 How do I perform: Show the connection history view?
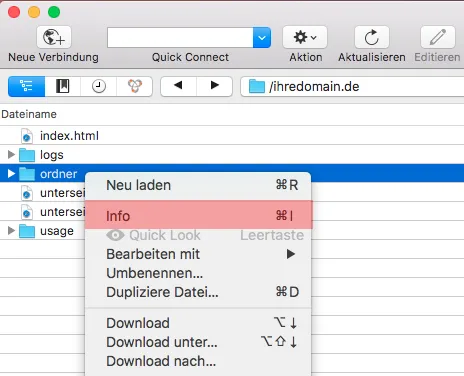(98, 86)
